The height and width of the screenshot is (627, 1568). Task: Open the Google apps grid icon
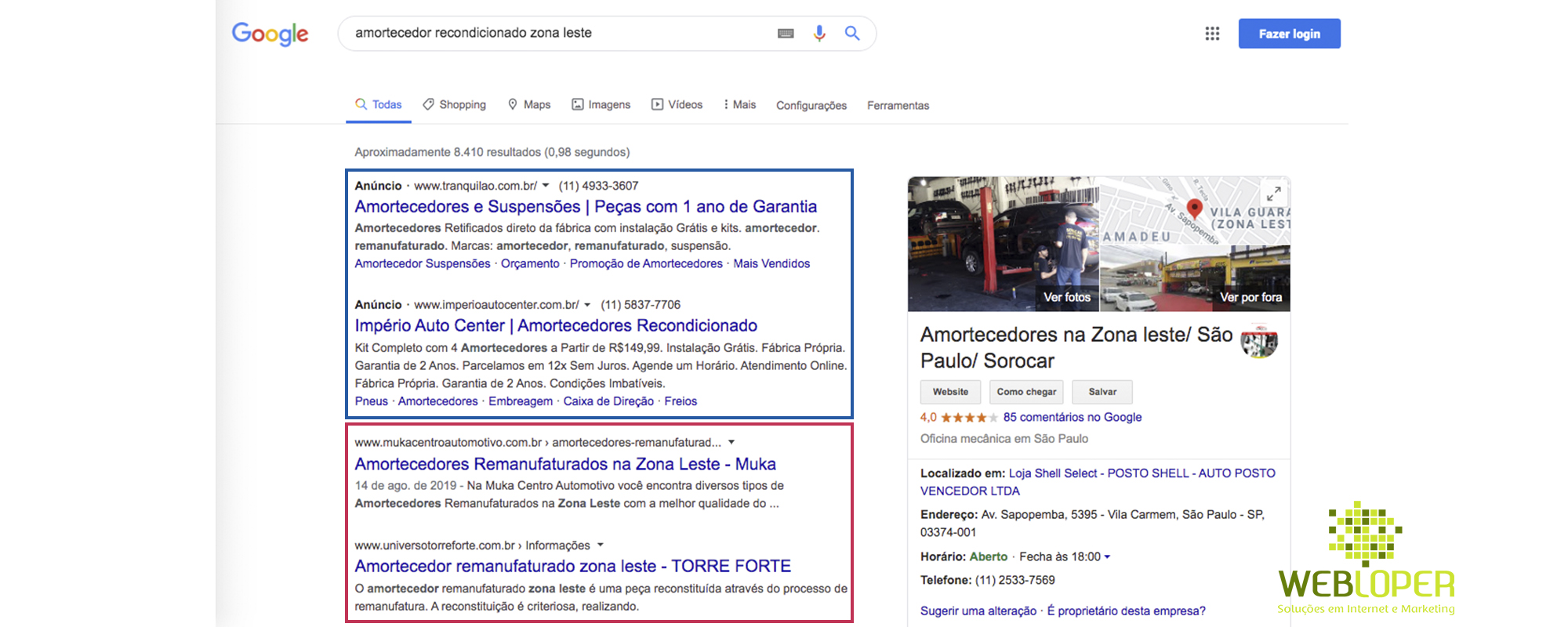(x=1212, y=34)
